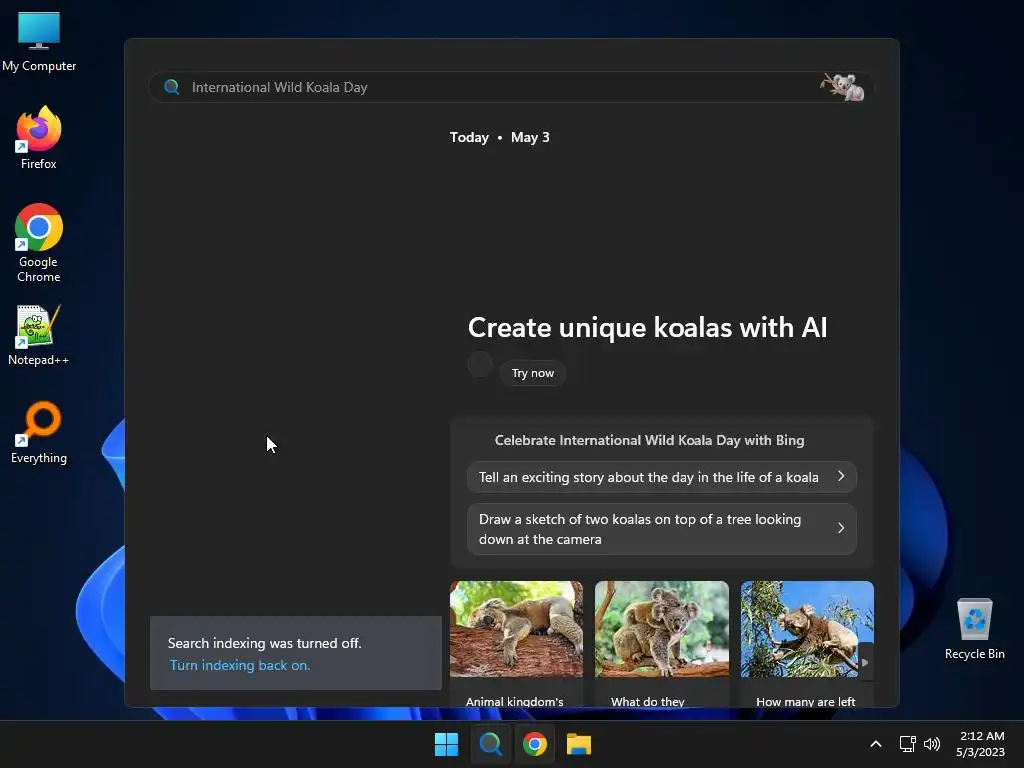This screenshot has width=1024, height=768.
Task: Open the Recycle Bin on the desktop
Action: tap(974, 629)
